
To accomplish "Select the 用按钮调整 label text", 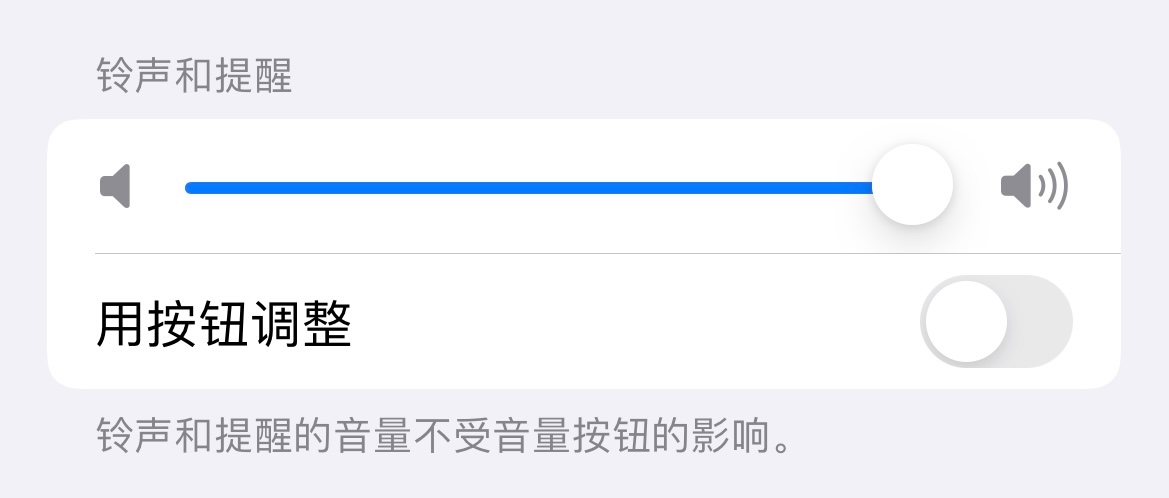I will pos(224,324).
